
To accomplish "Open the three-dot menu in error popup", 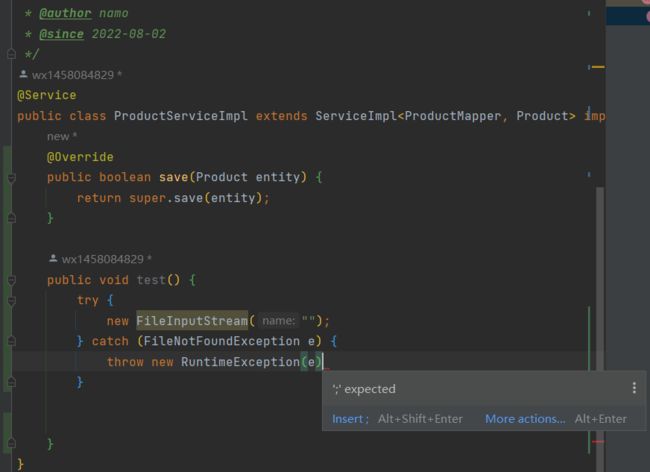I will click(634, 388).
